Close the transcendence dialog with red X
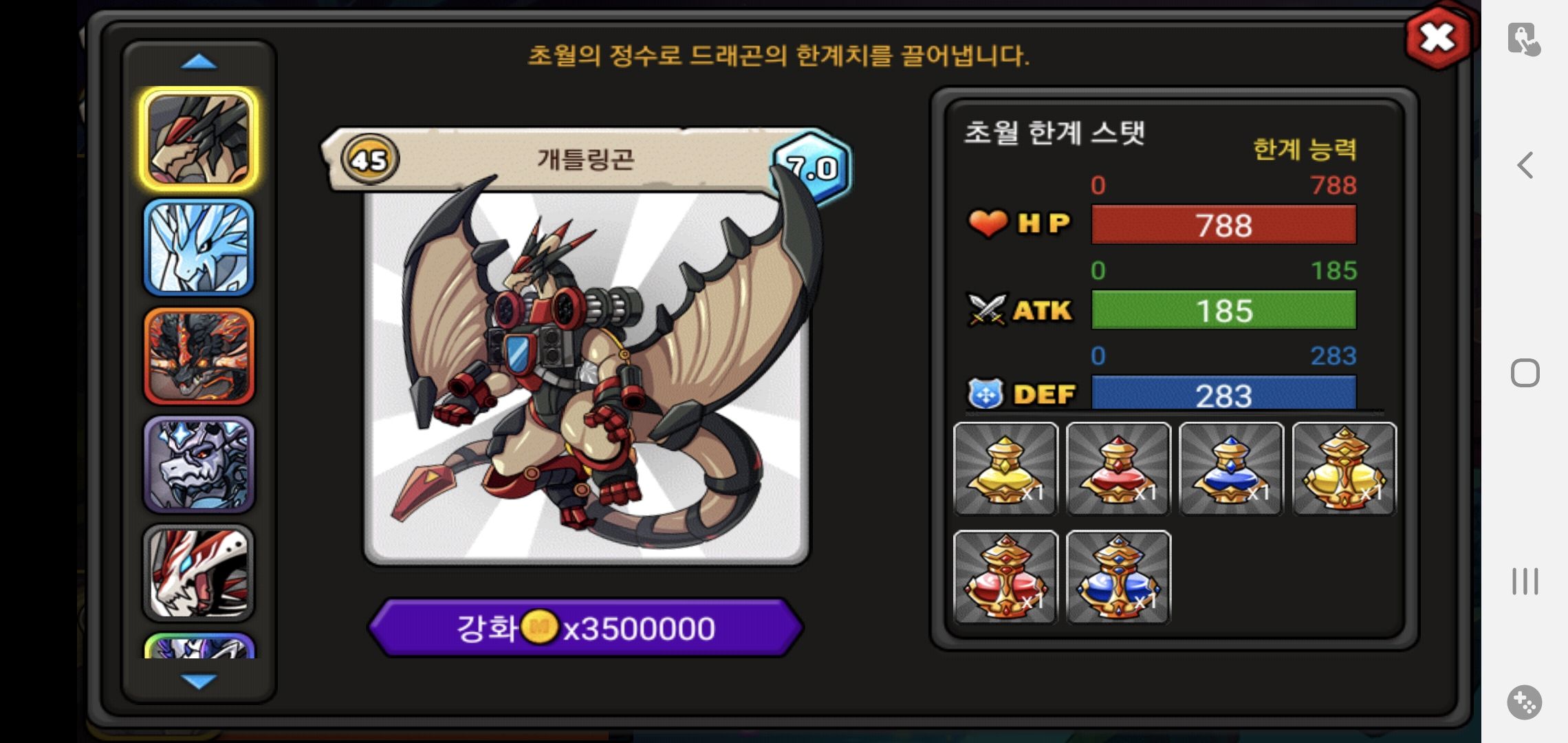Viewport: 1568px width, 743px height. (x=1438, y=38)
